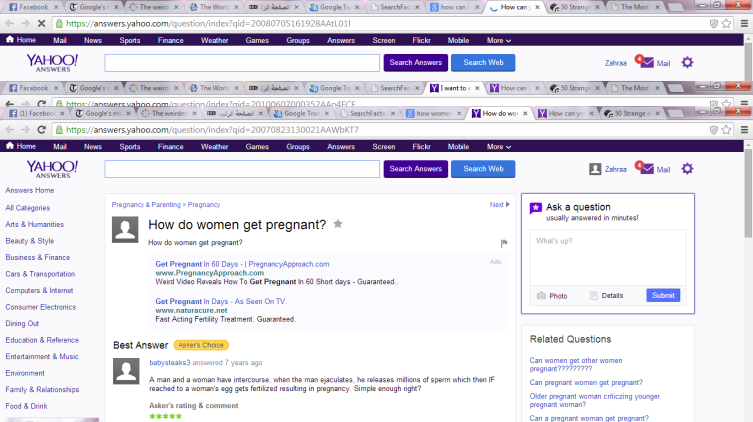Screen dimensions: 753x422
Task: Flag the question as inappropriate
Action: (504, 243)
